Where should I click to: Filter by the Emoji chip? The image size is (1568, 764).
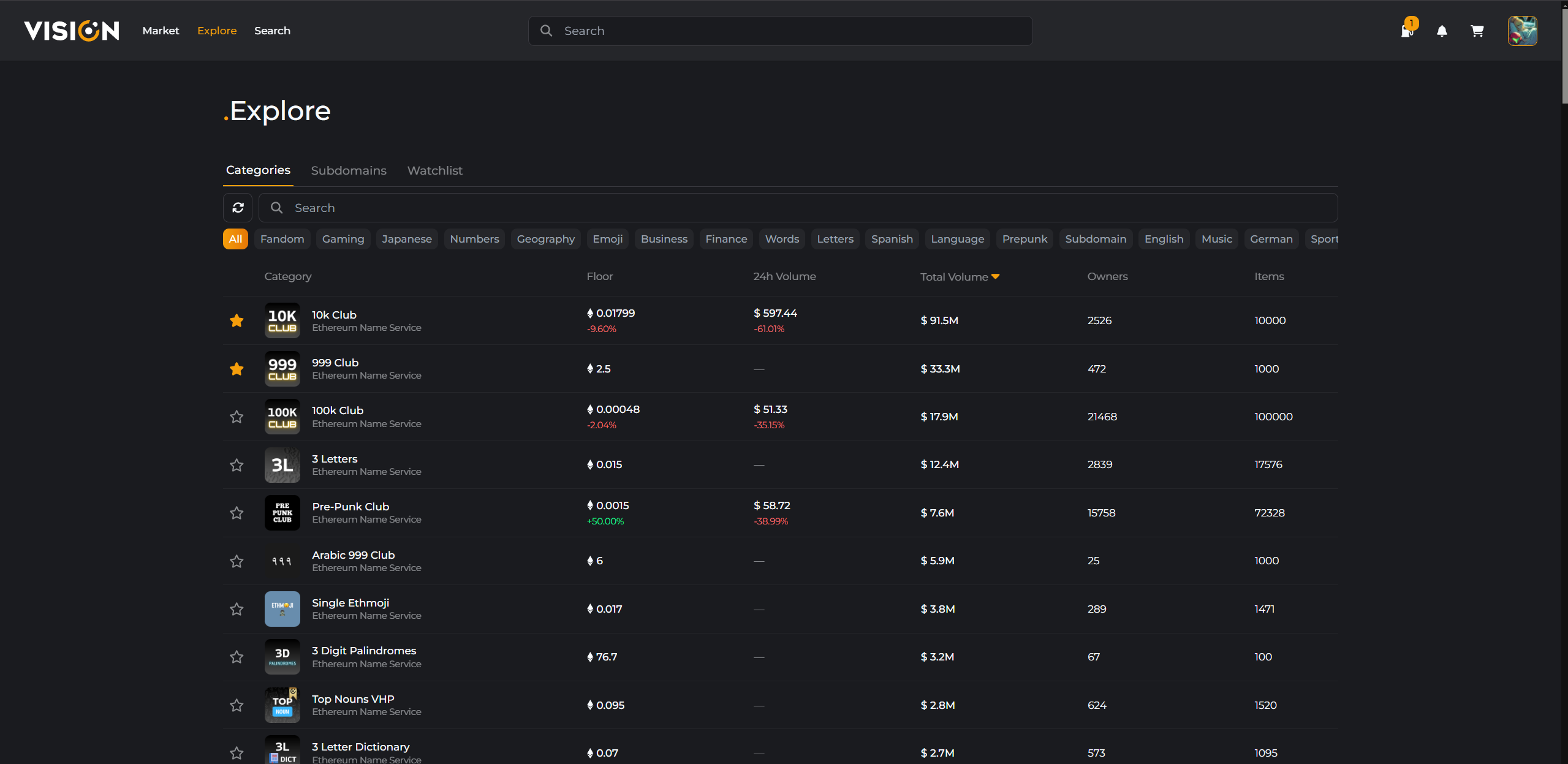coord(608,239)
